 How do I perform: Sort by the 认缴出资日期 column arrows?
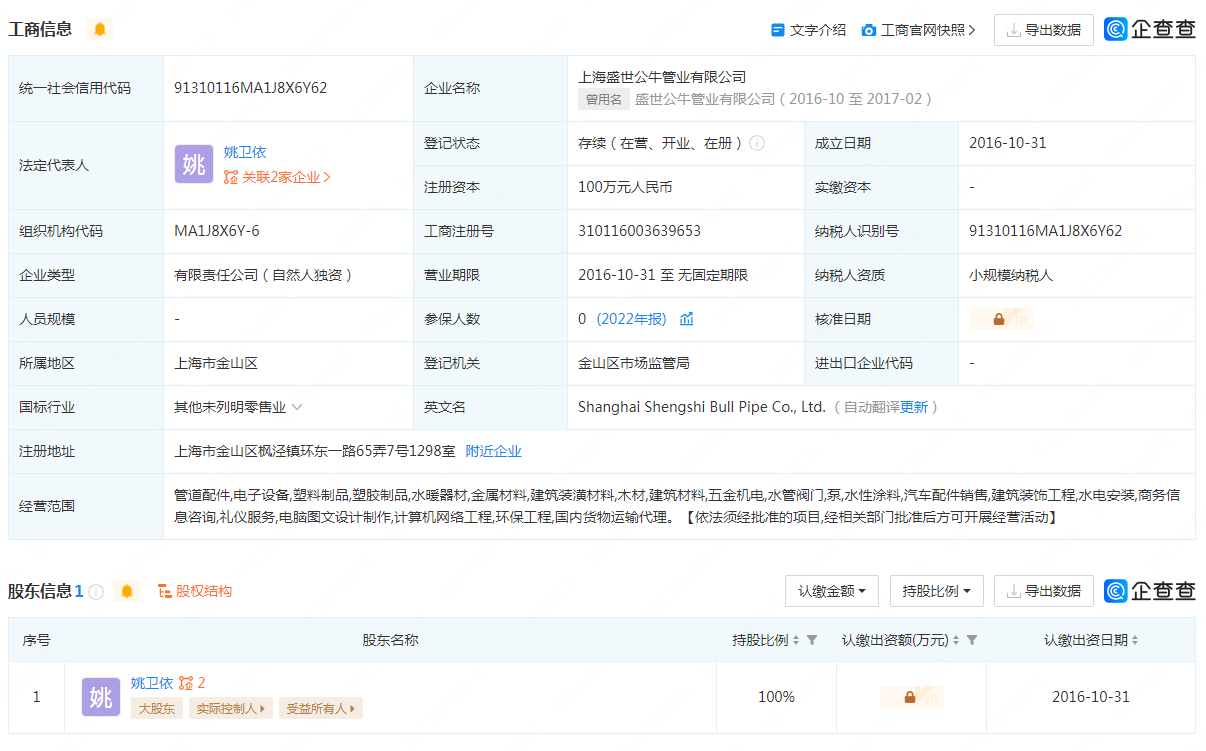[1135, 640]
